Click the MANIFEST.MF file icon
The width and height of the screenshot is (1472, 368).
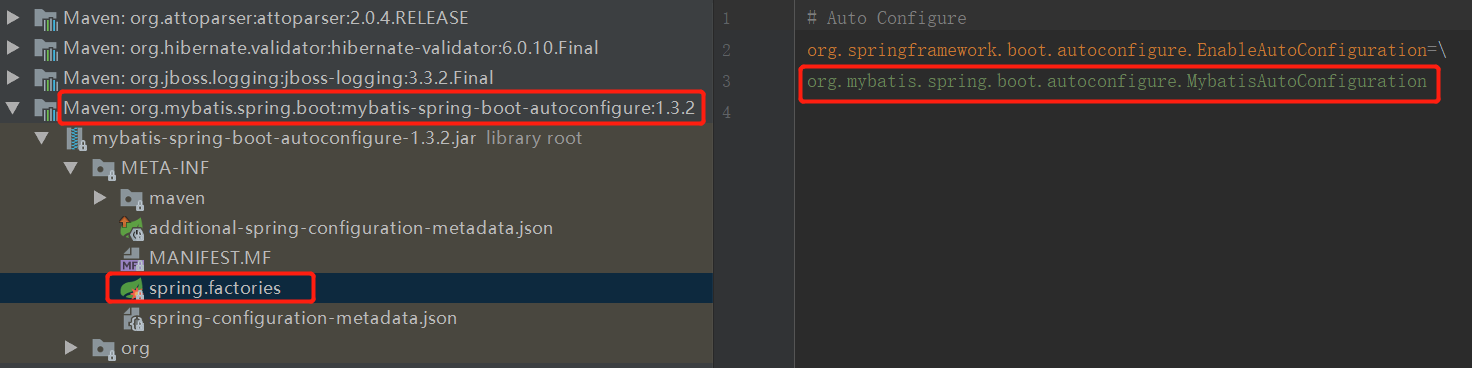pyautogui.click(x=132, y=258)
